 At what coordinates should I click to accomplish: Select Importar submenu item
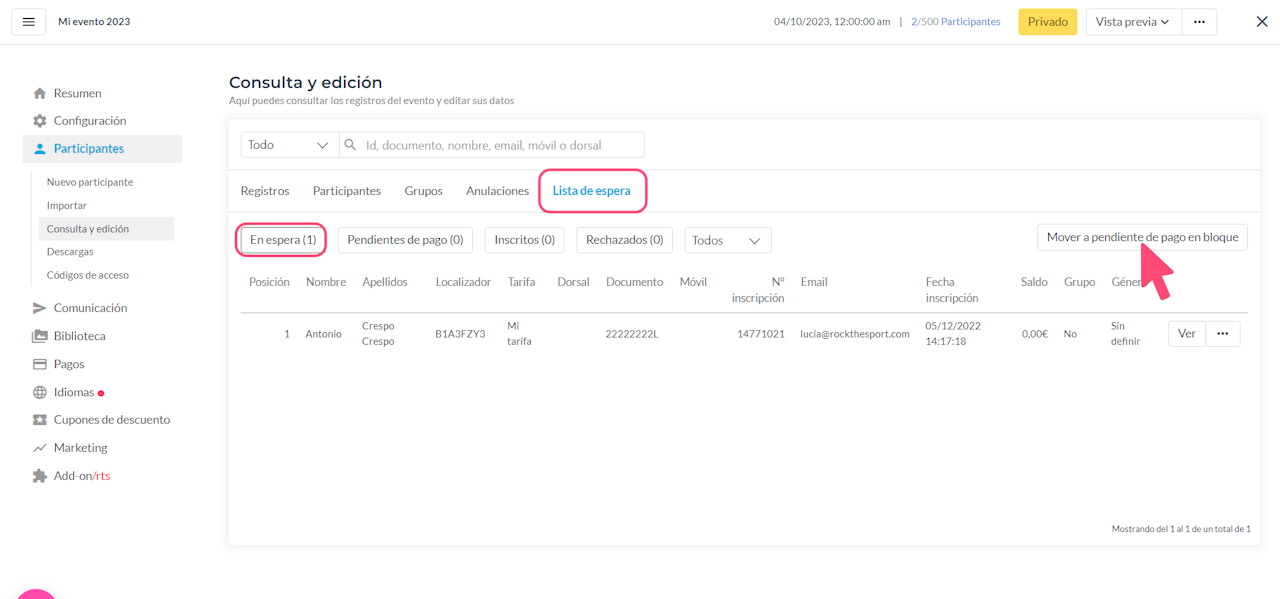[67, 205]
